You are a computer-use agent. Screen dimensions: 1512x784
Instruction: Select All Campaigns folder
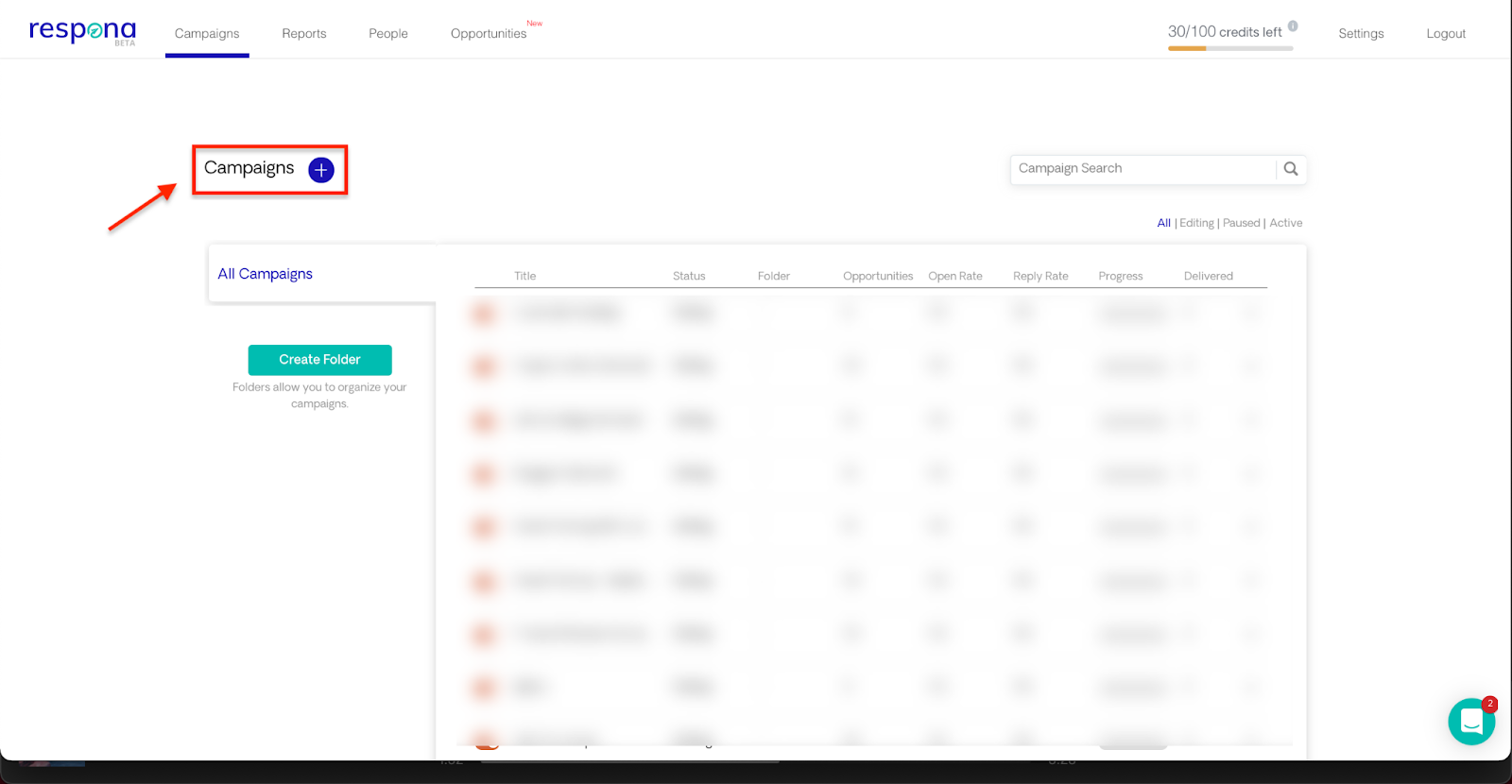coord(266,274)
